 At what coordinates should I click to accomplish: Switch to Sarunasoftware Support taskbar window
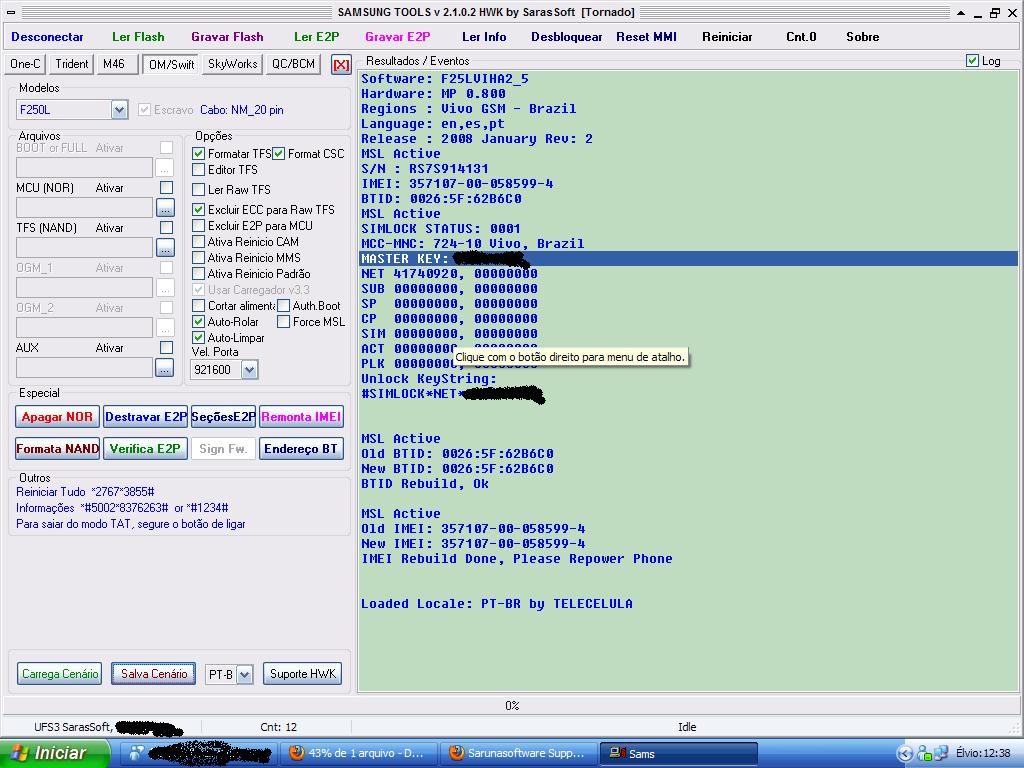tap(519, 753)
